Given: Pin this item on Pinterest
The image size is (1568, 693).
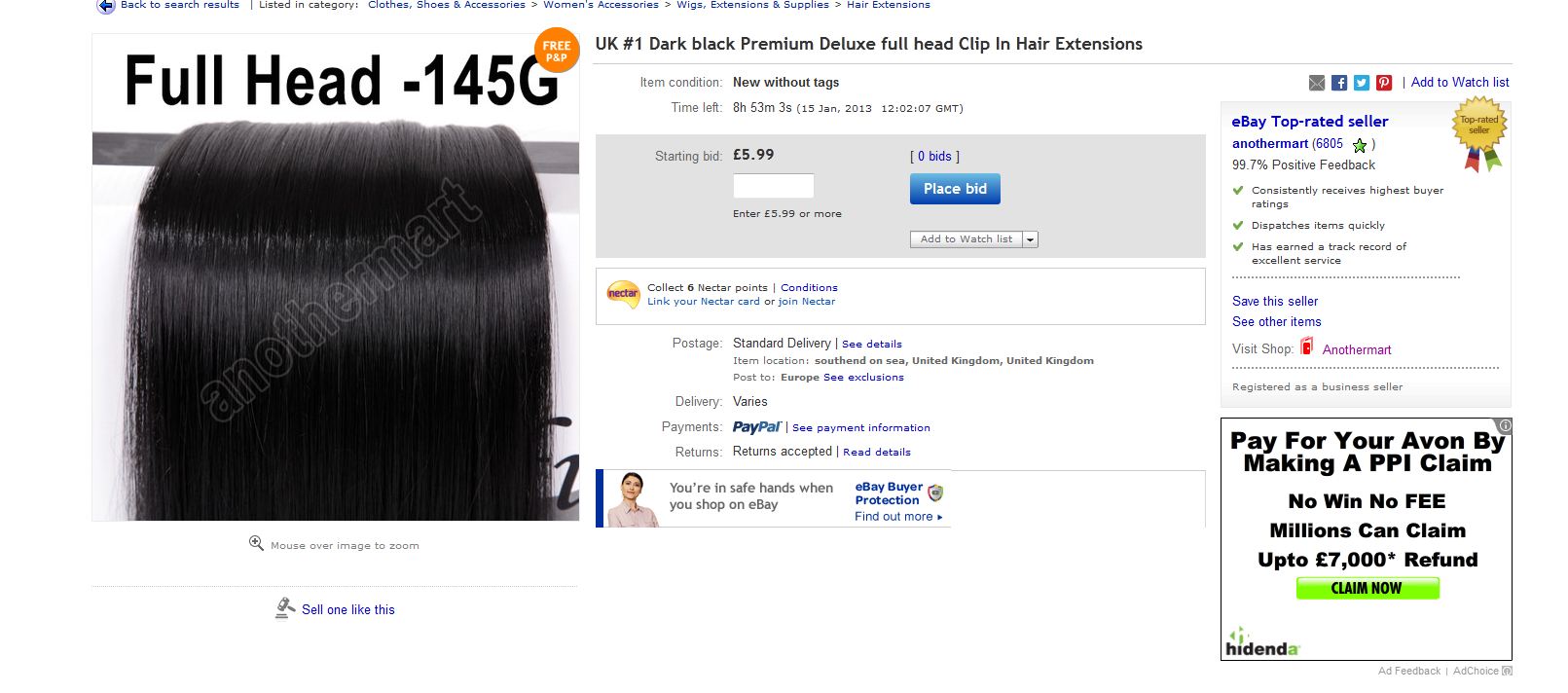Looking at the screenshot, I should (1384, 83).
